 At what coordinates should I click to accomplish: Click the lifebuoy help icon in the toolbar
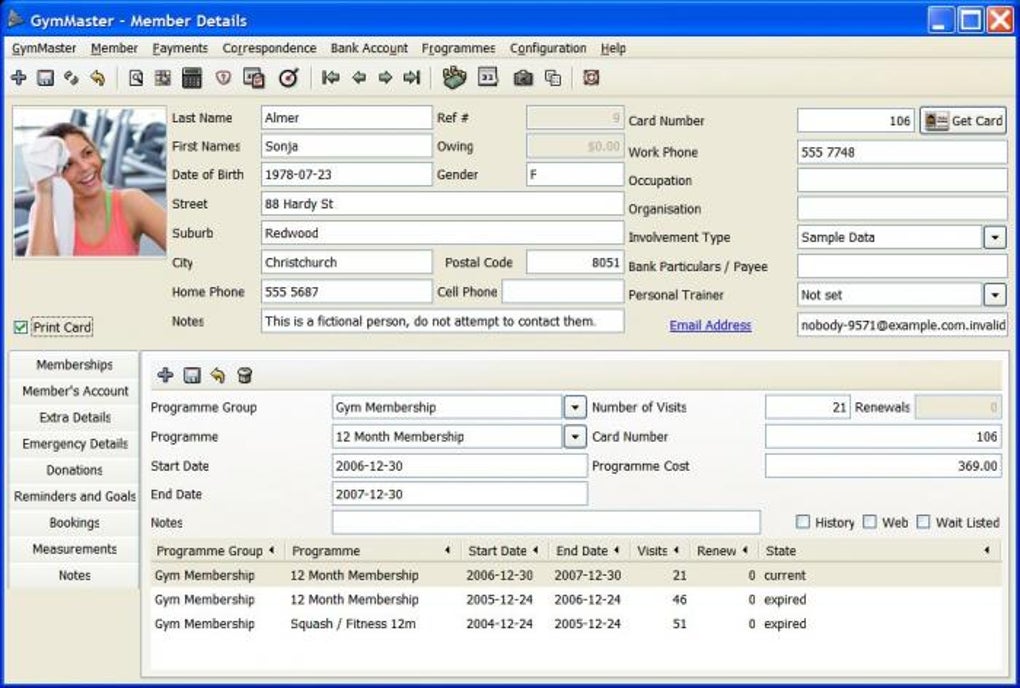coord(591,78)
